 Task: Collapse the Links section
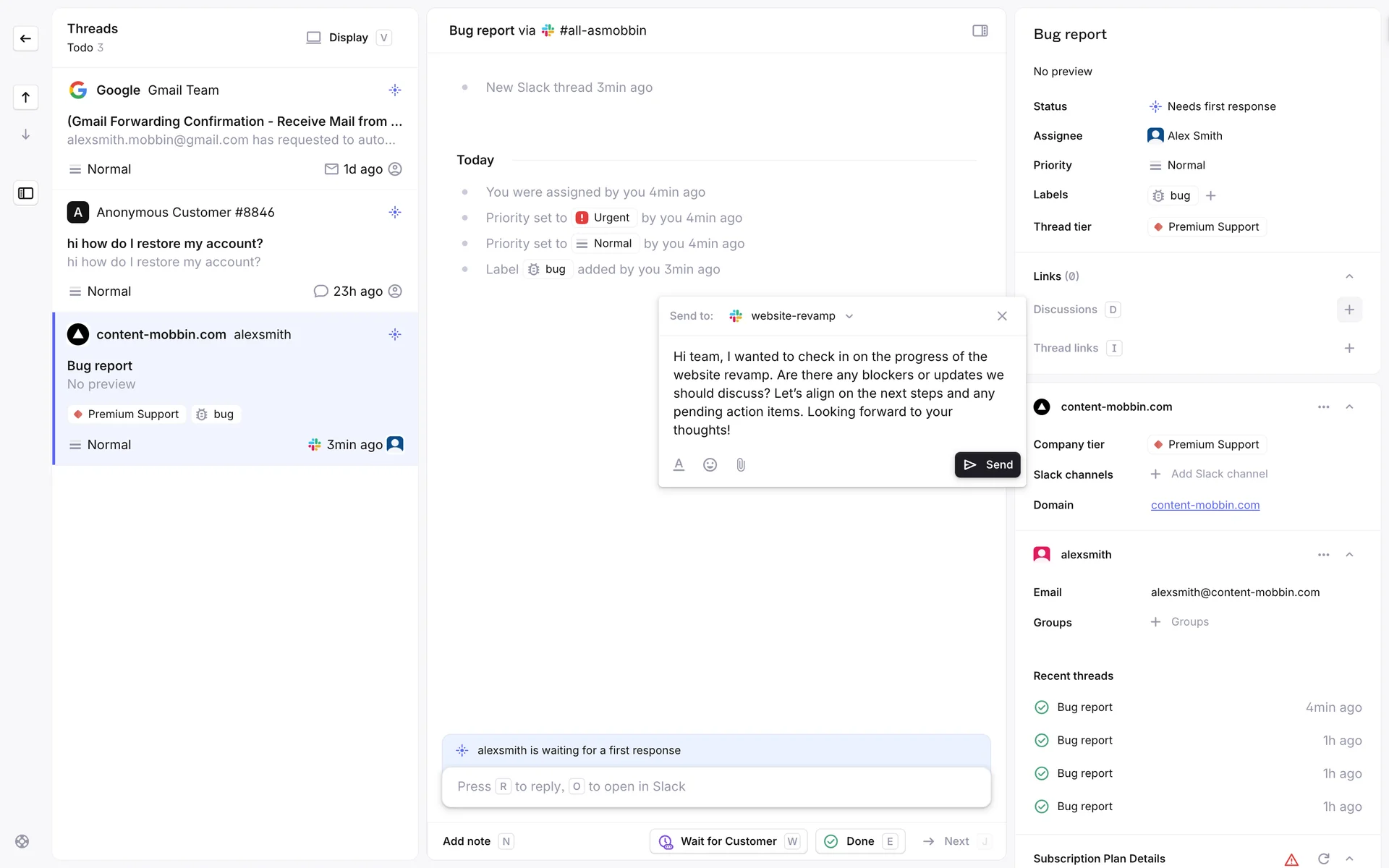(1349, 276)
